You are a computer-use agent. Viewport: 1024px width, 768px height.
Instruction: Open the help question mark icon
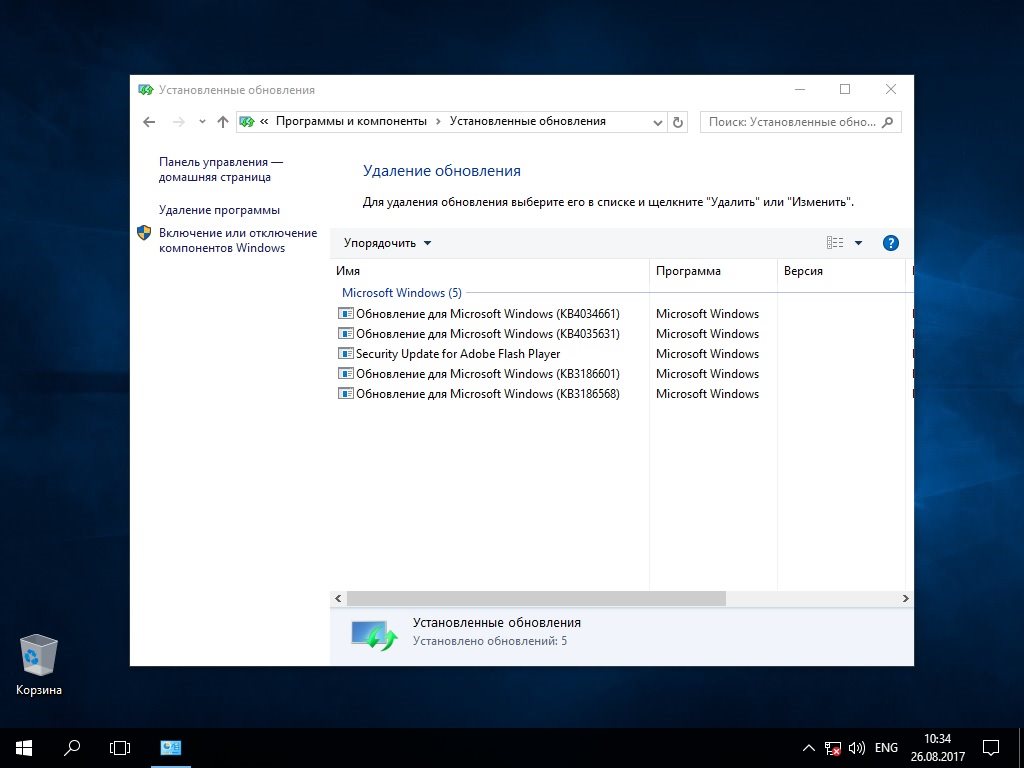coord(891,243)
